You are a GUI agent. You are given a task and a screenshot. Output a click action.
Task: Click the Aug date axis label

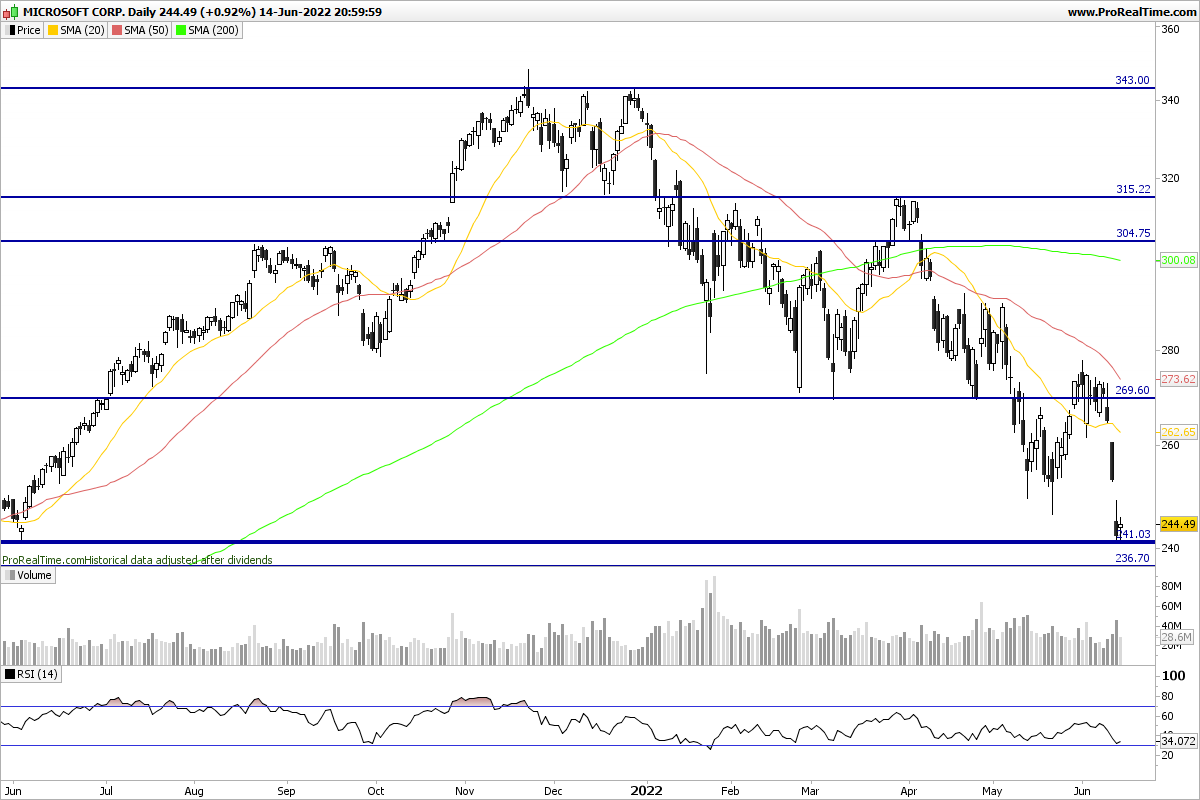pyautogui.click(x=195, y=788)
